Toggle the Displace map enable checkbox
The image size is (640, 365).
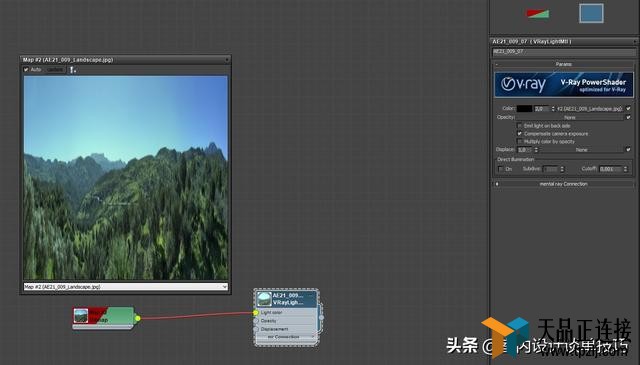pos(628,150)
